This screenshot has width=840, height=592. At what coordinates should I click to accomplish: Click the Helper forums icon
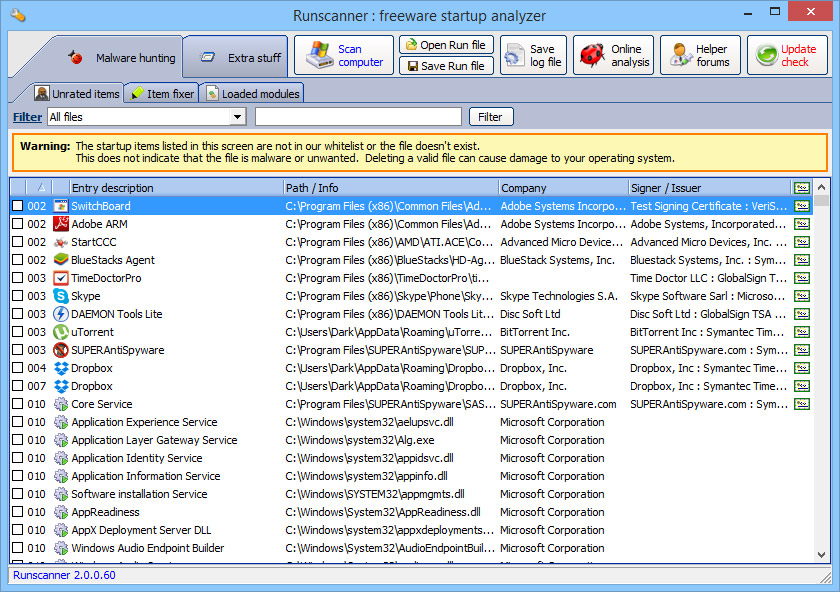click(679, 55)
